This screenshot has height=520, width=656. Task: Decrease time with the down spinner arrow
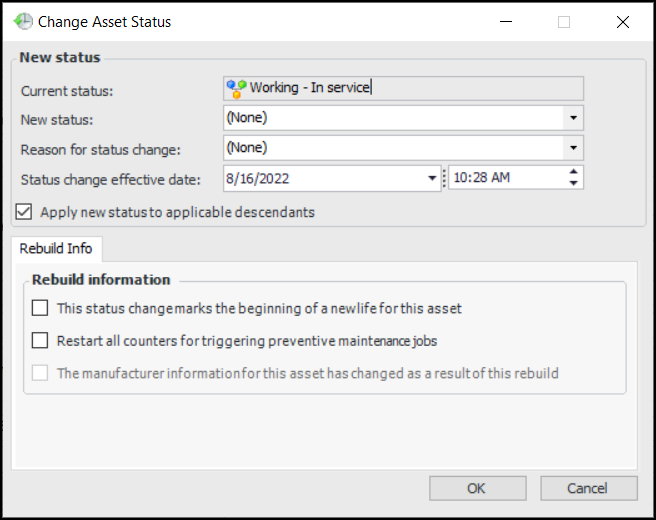click(x=573, y=183)
